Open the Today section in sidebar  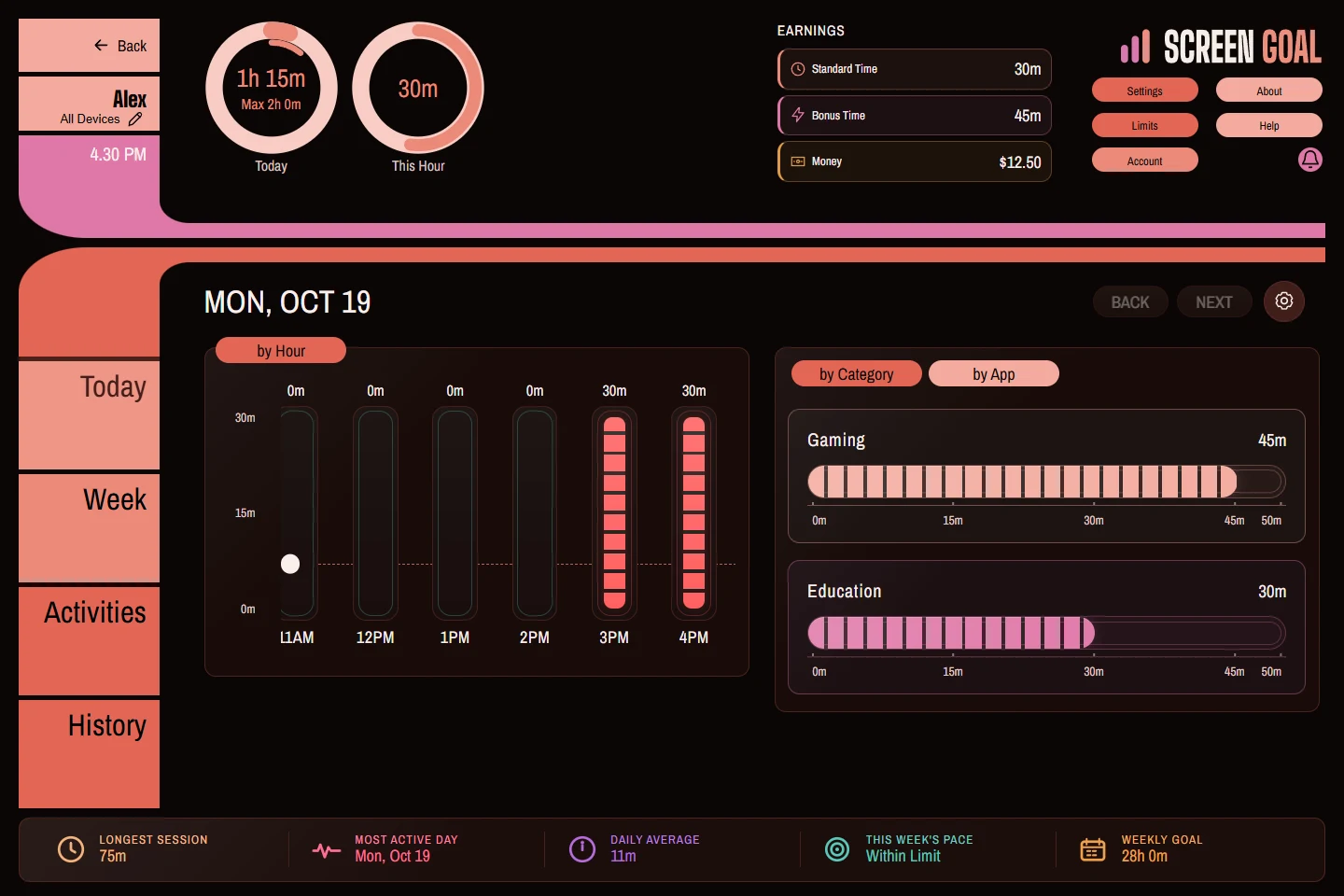pyautogui.click(x=90, y=415)
